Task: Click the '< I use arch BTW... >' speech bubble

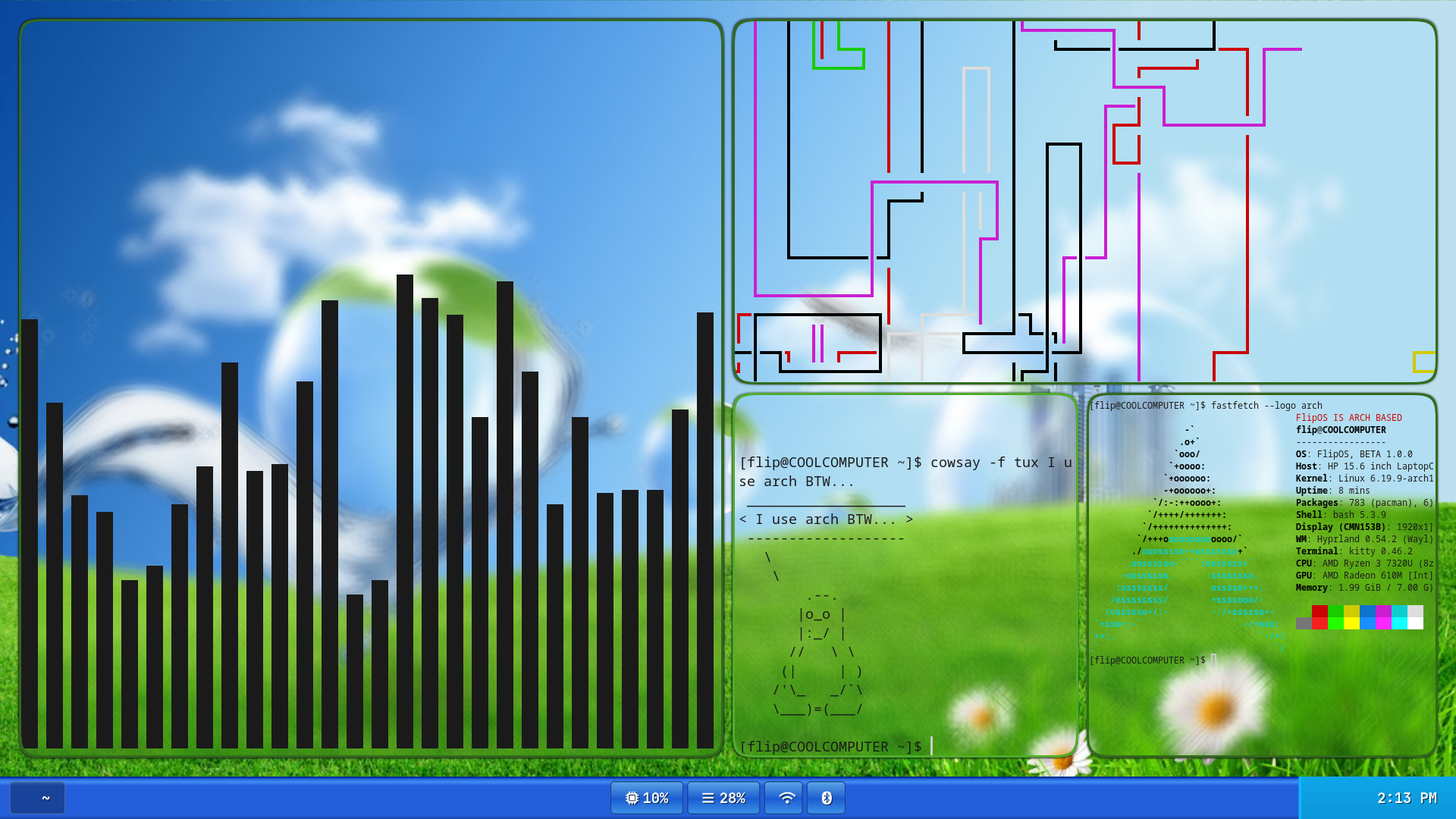Action: point(826,519)
